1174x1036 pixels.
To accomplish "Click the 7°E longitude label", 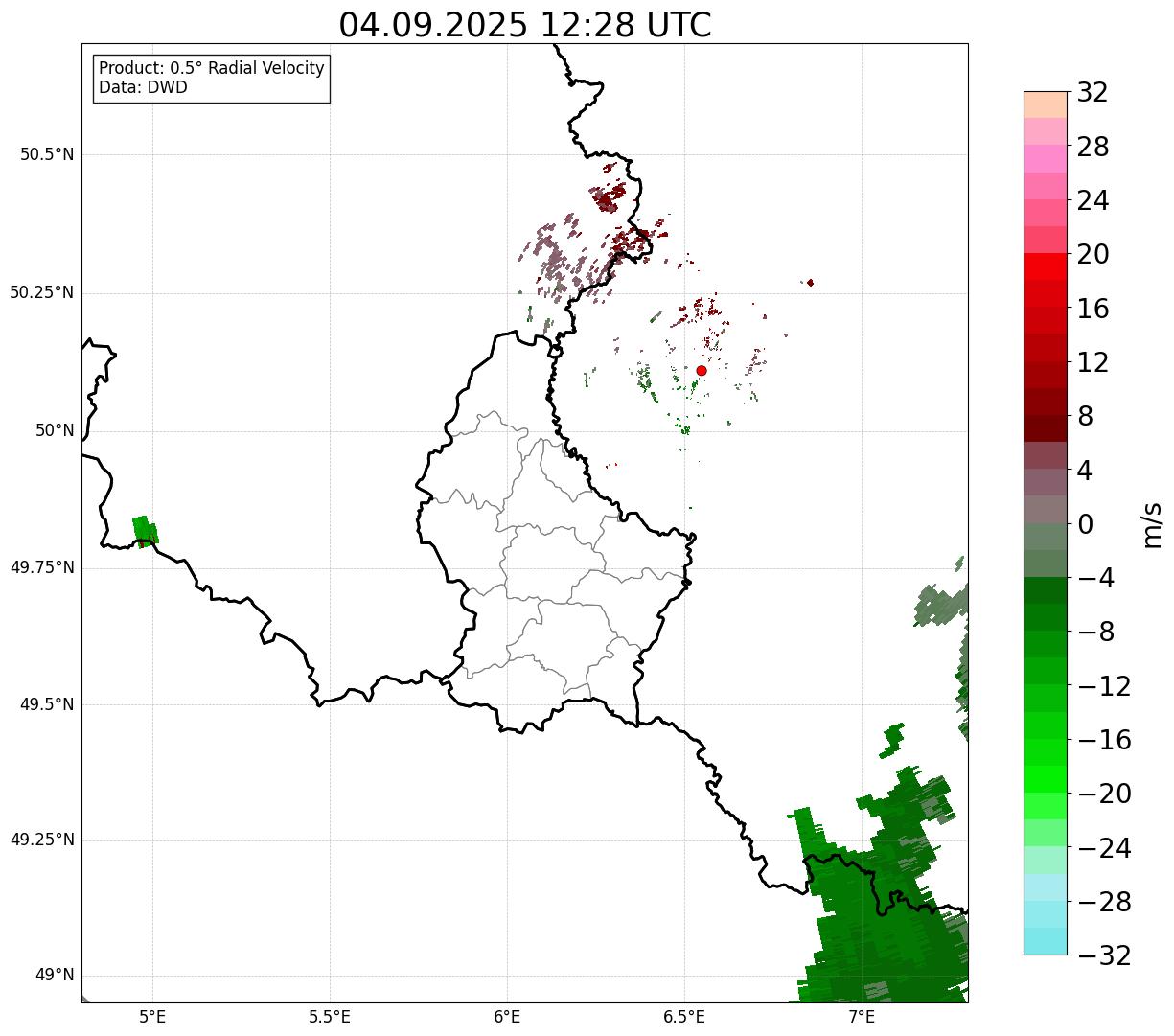I will [x=862, y=1017].
